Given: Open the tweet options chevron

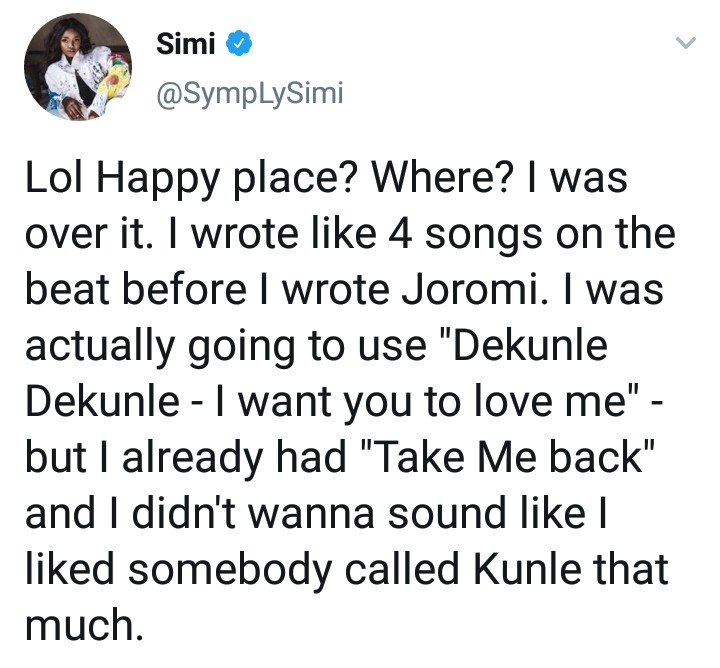Looking at the screenshot, I should pos(685,42).
